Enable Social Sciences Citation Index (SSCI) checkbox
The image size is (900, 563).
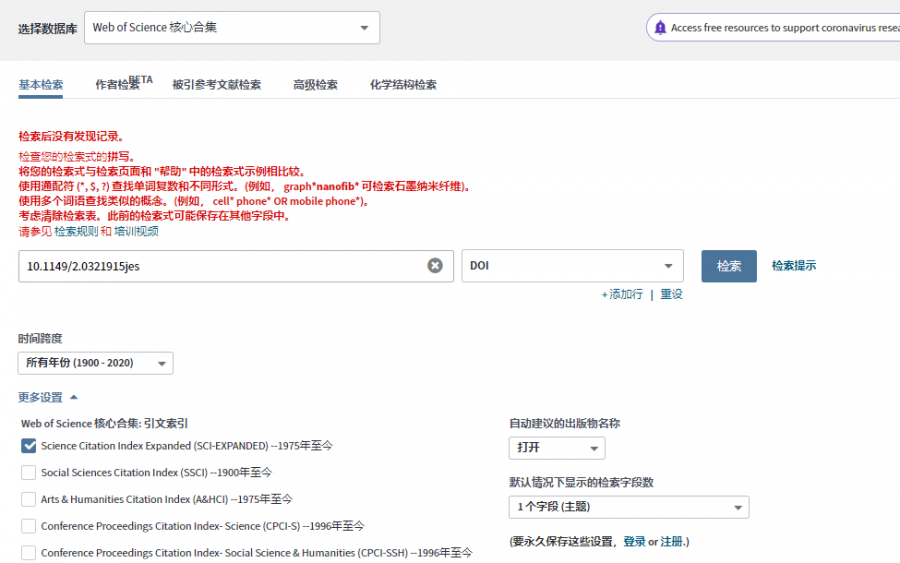(29, 472)
